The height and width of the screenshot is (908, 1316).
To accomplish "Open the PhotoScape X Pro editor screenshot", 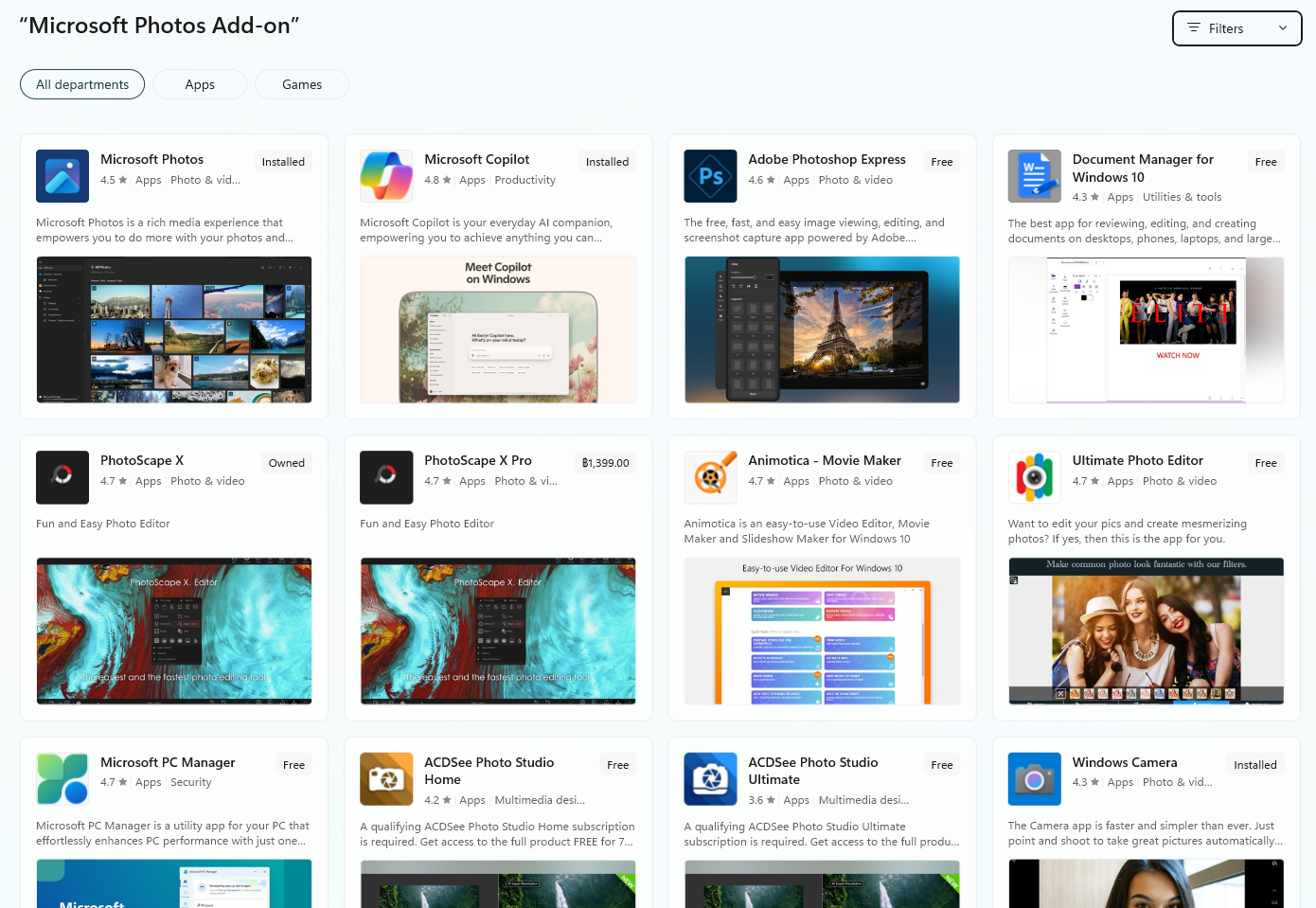I will tap(498, 632).
